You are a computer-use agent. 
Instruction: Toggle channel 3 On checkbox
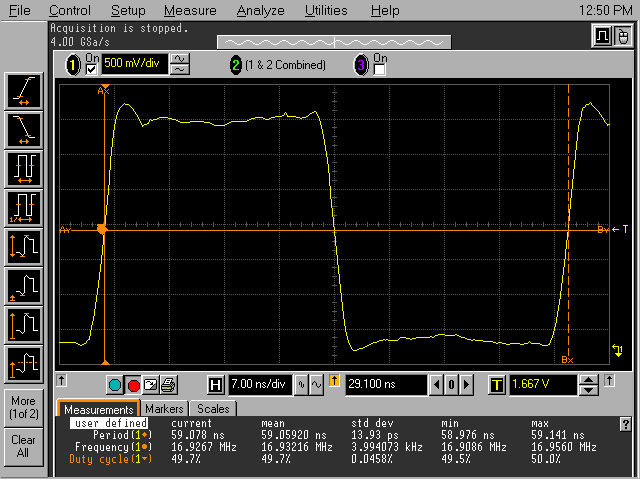click(x=379, y=70)
